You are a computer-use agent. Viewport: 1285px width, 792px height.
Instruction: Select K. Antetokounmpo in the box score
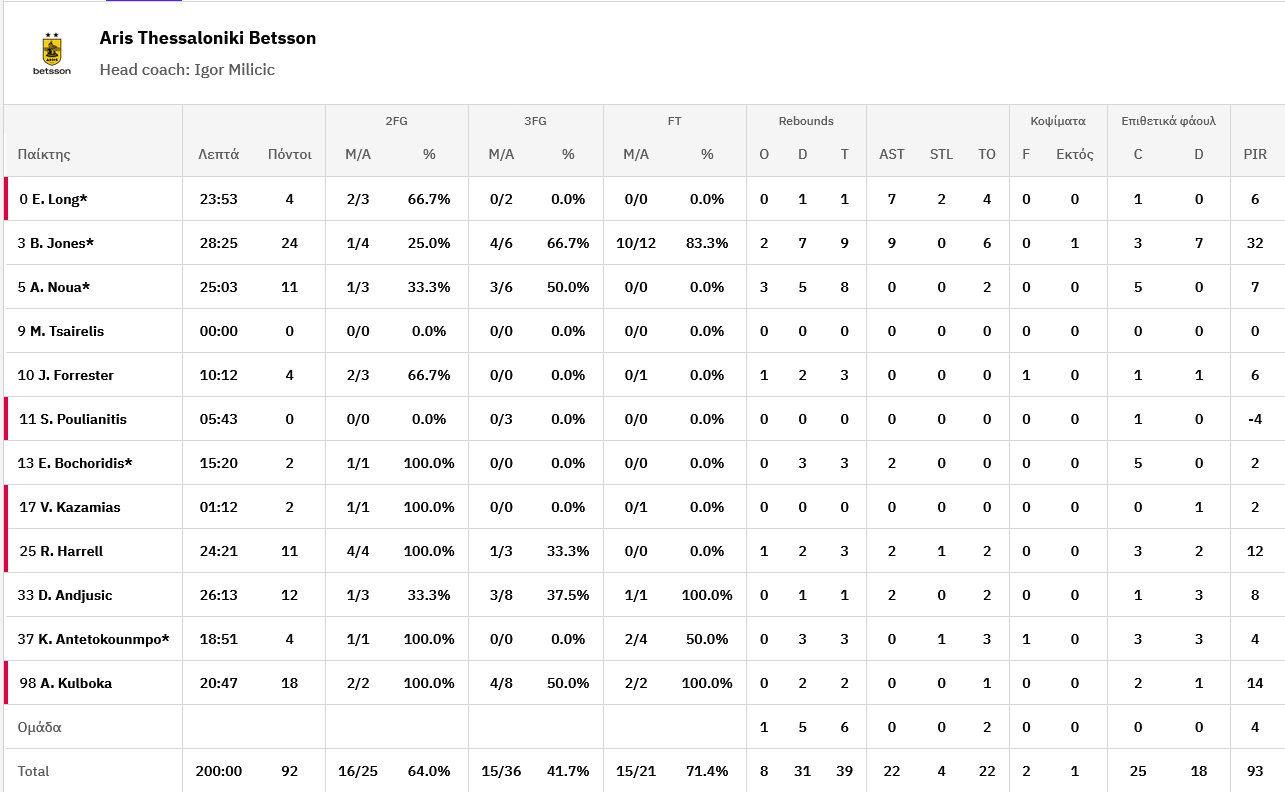tap(104, 639)
